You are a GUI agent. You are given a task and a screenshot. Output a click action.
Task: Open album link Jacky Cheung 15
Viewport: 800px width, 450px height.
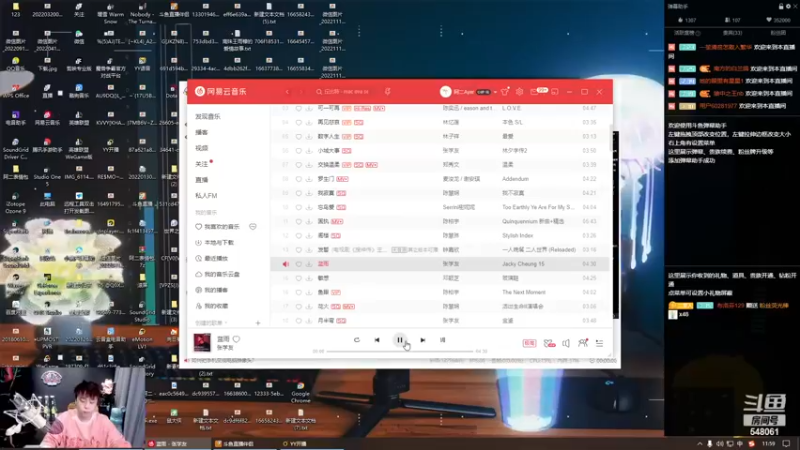523,264
